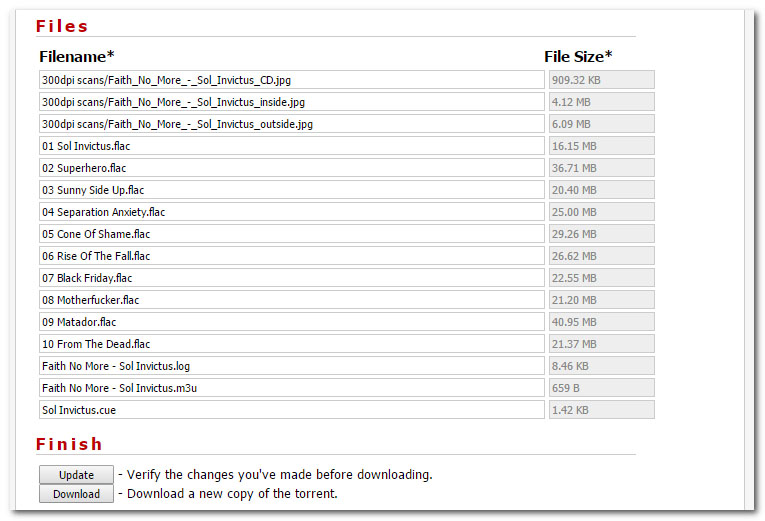Click the 06 Rise Of The Fall.flac field

(291, 256)
